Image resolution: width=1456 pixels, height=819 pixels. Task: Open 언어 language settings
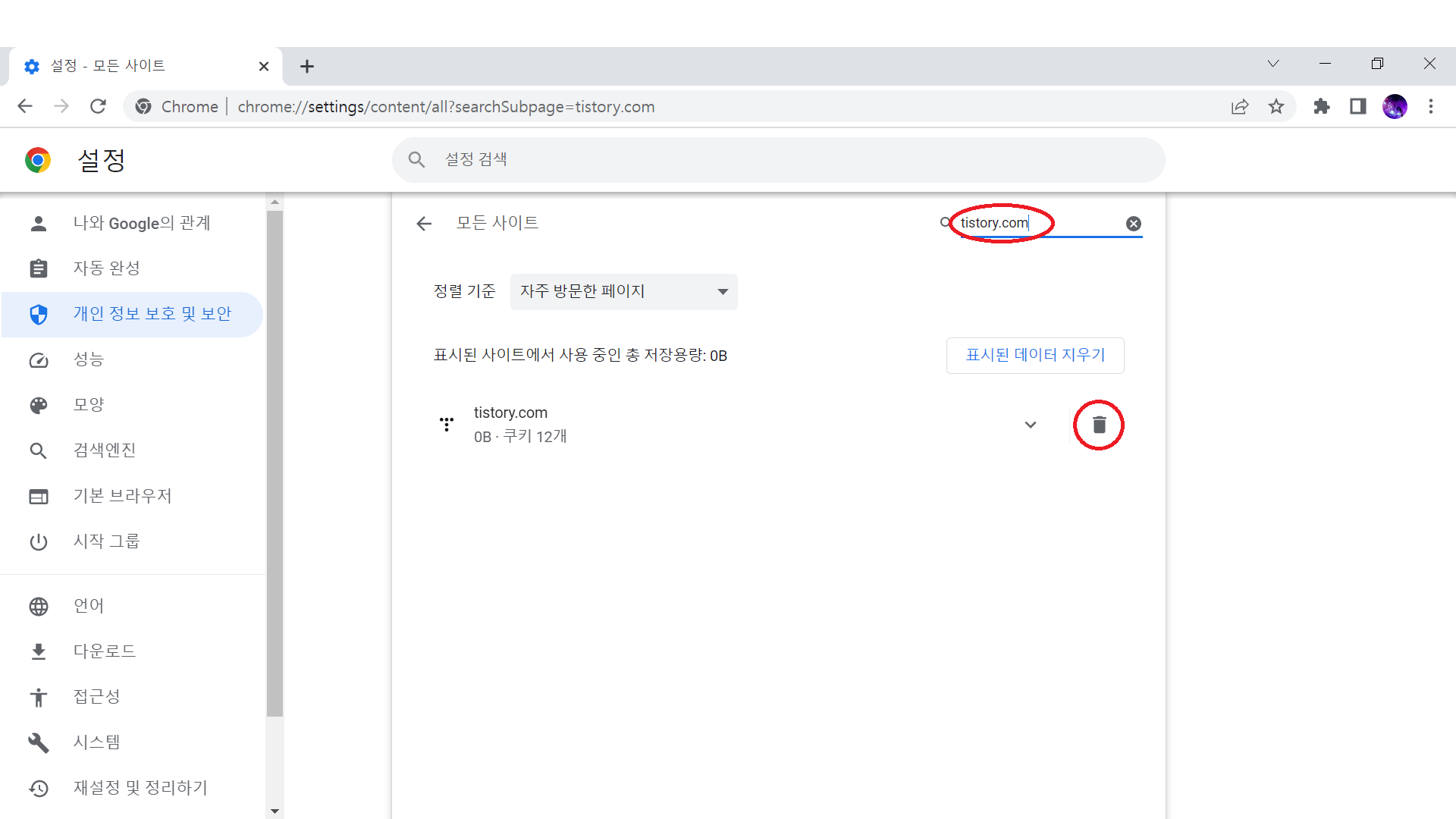132,606
